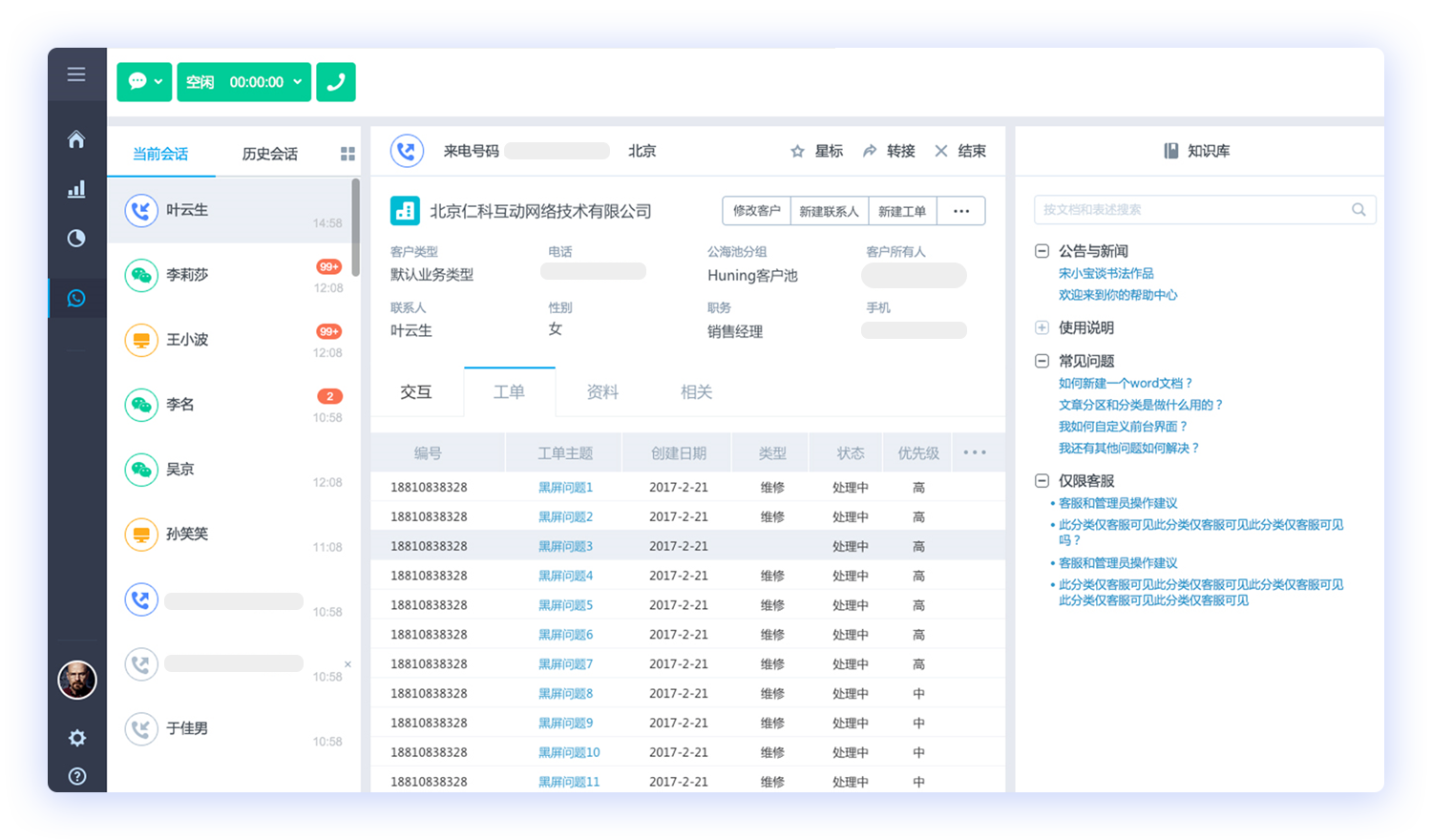
Task: Collapse the 仅限客服 section
Action: (x=1042, y=481)
